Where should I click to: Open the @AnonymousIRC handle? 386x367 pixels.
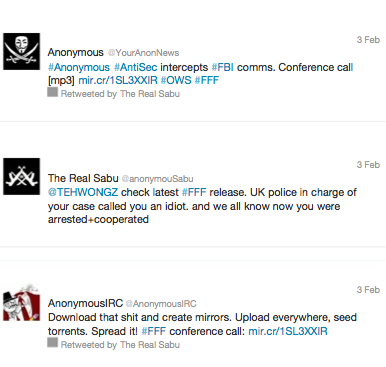tap(161, 304)
